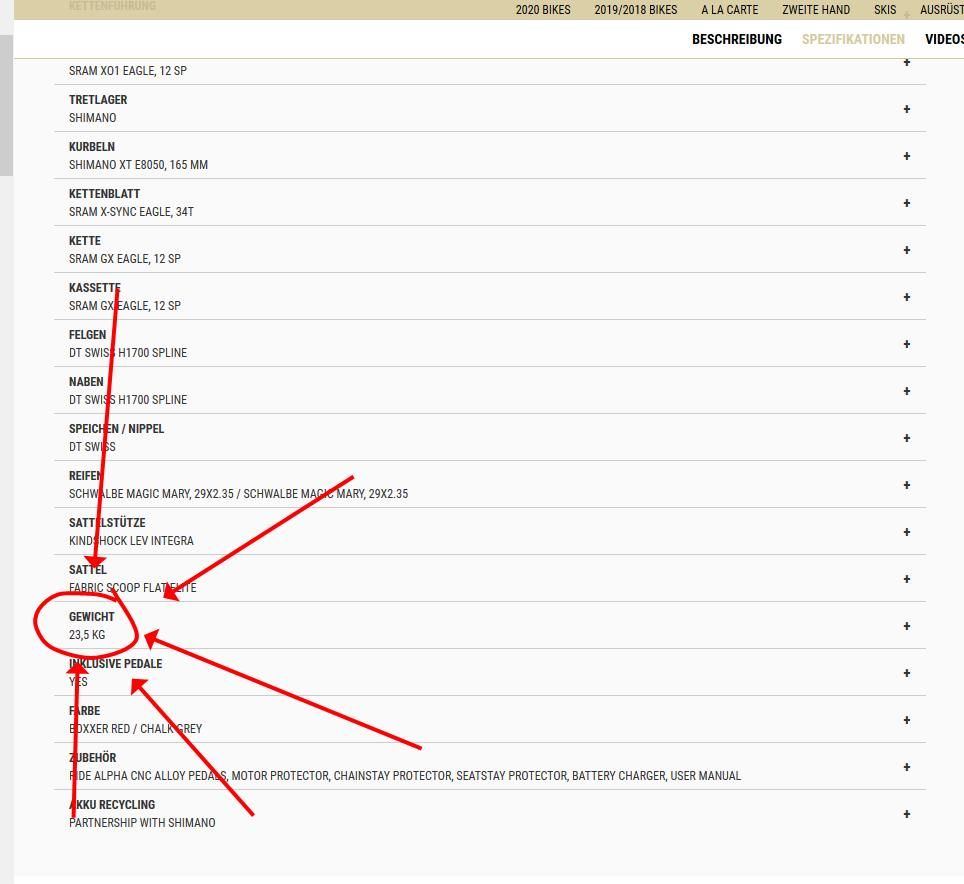Screen dimensions: 964x884
Task: Expand the Sattel row plus icon
Action: click(906, 579)
